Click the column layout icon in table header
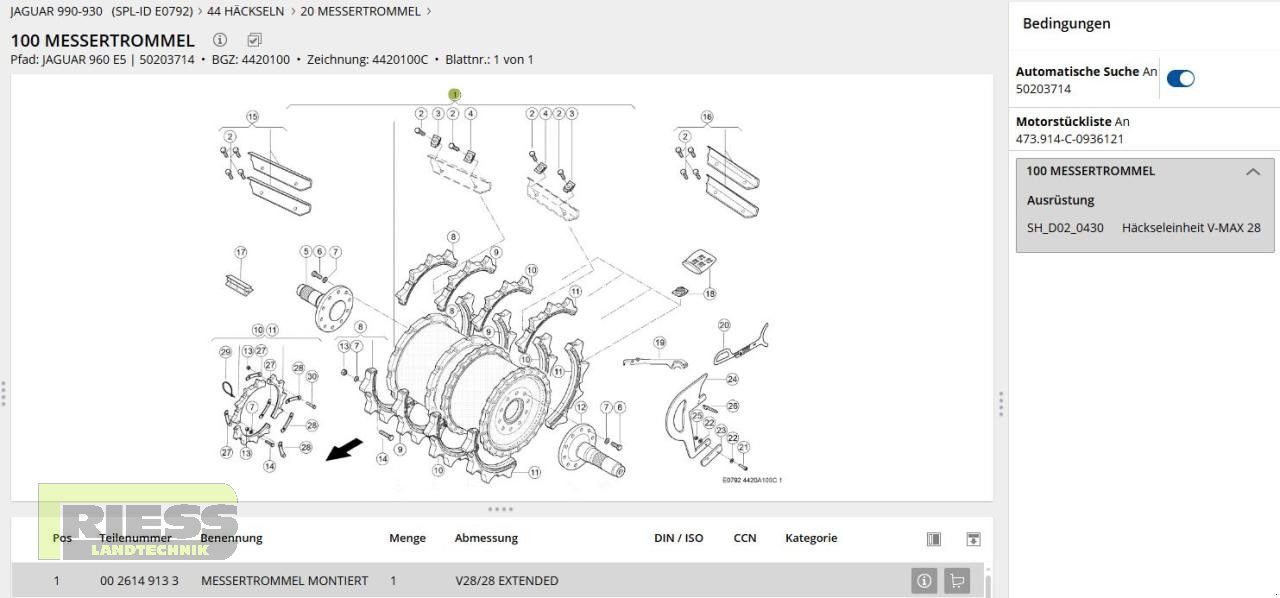Image resolution: width=1280 pixels, height=598 pixels. click(933, 539)
